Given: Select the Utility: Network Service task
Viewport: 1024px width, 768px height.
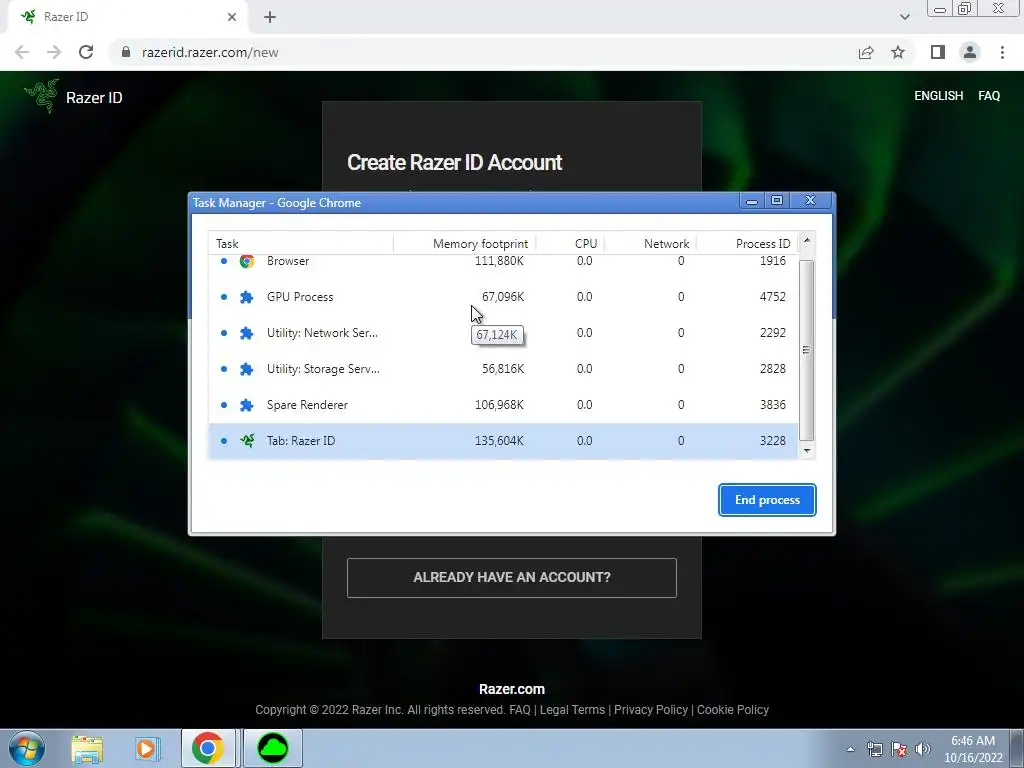Looking at the screenshot, I should (x=503, y=333).
